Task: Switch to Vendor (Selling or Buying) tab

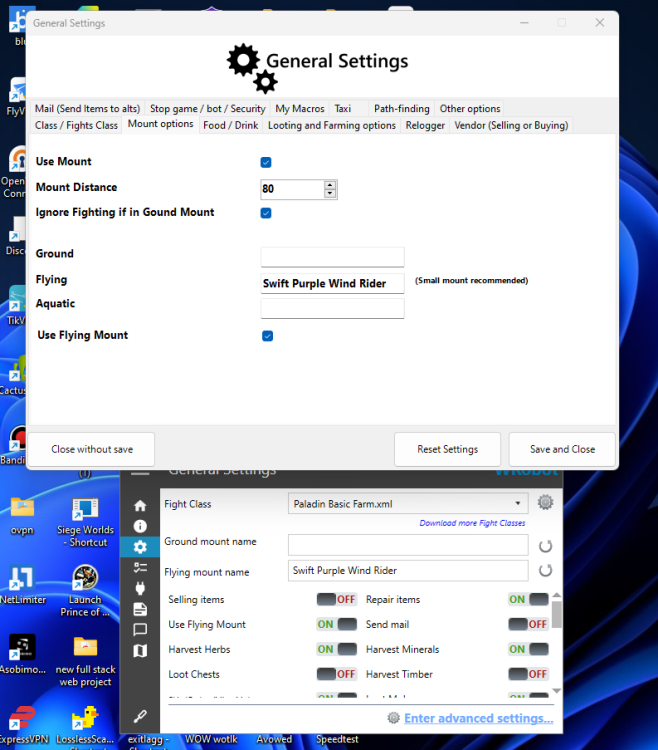Action: [x=511, y=125]
